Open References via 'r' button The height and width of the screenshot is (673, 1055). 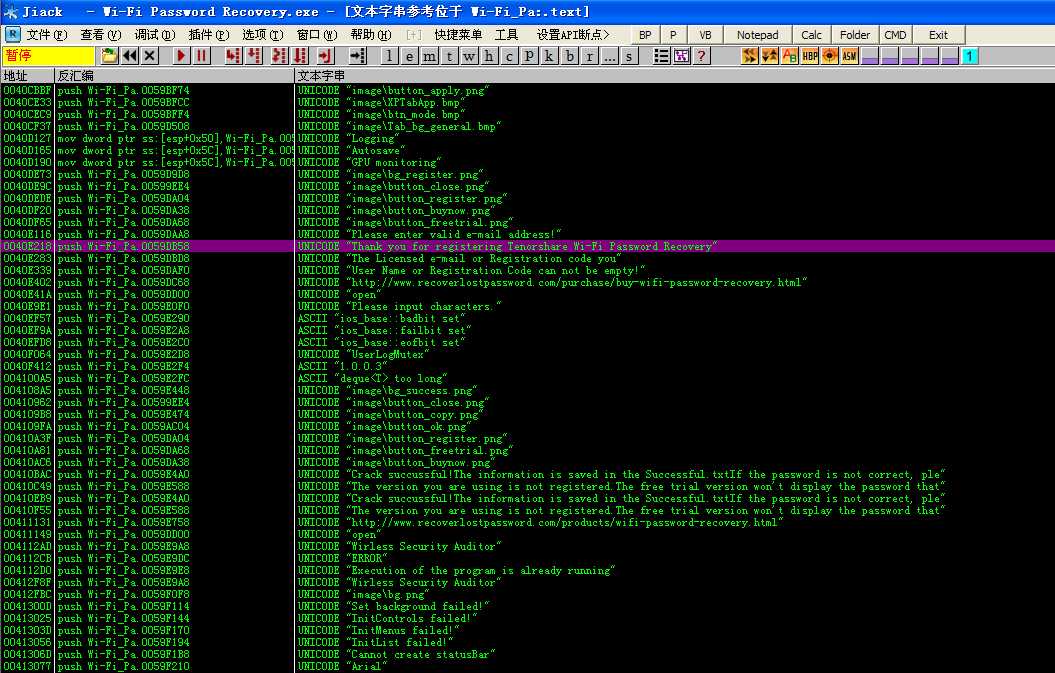[590, 56]
